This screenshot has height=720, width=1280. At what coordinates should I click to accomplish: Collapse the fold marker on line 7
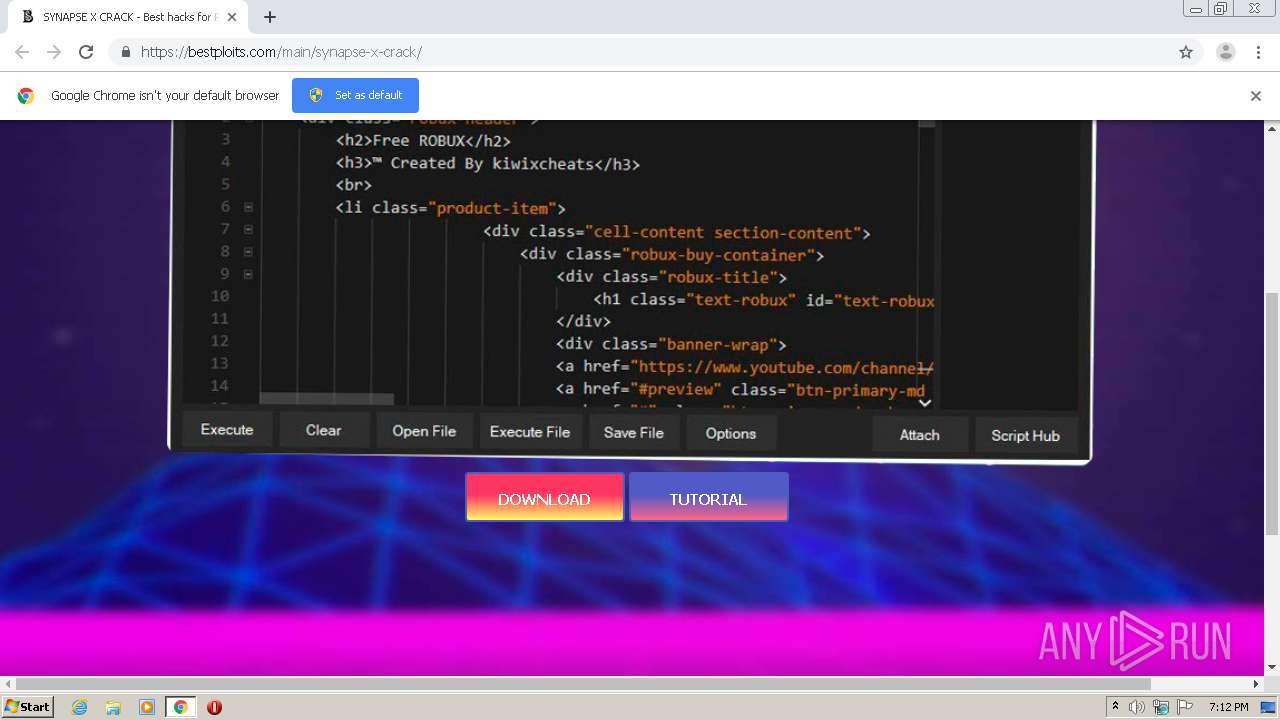point(248,229)
